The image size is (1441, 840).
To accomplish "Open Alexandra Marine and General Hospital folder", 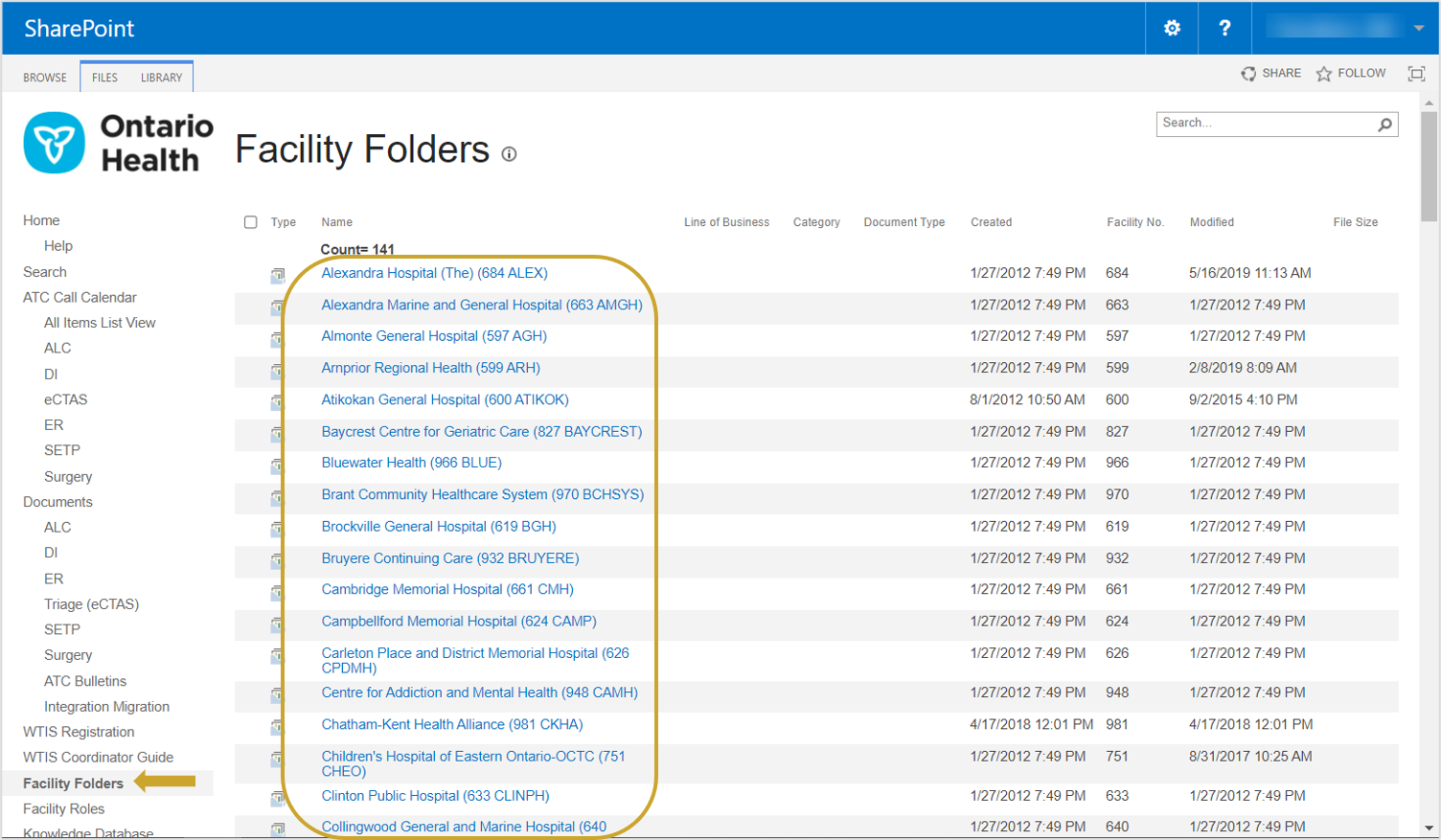I will coord(482,305).
